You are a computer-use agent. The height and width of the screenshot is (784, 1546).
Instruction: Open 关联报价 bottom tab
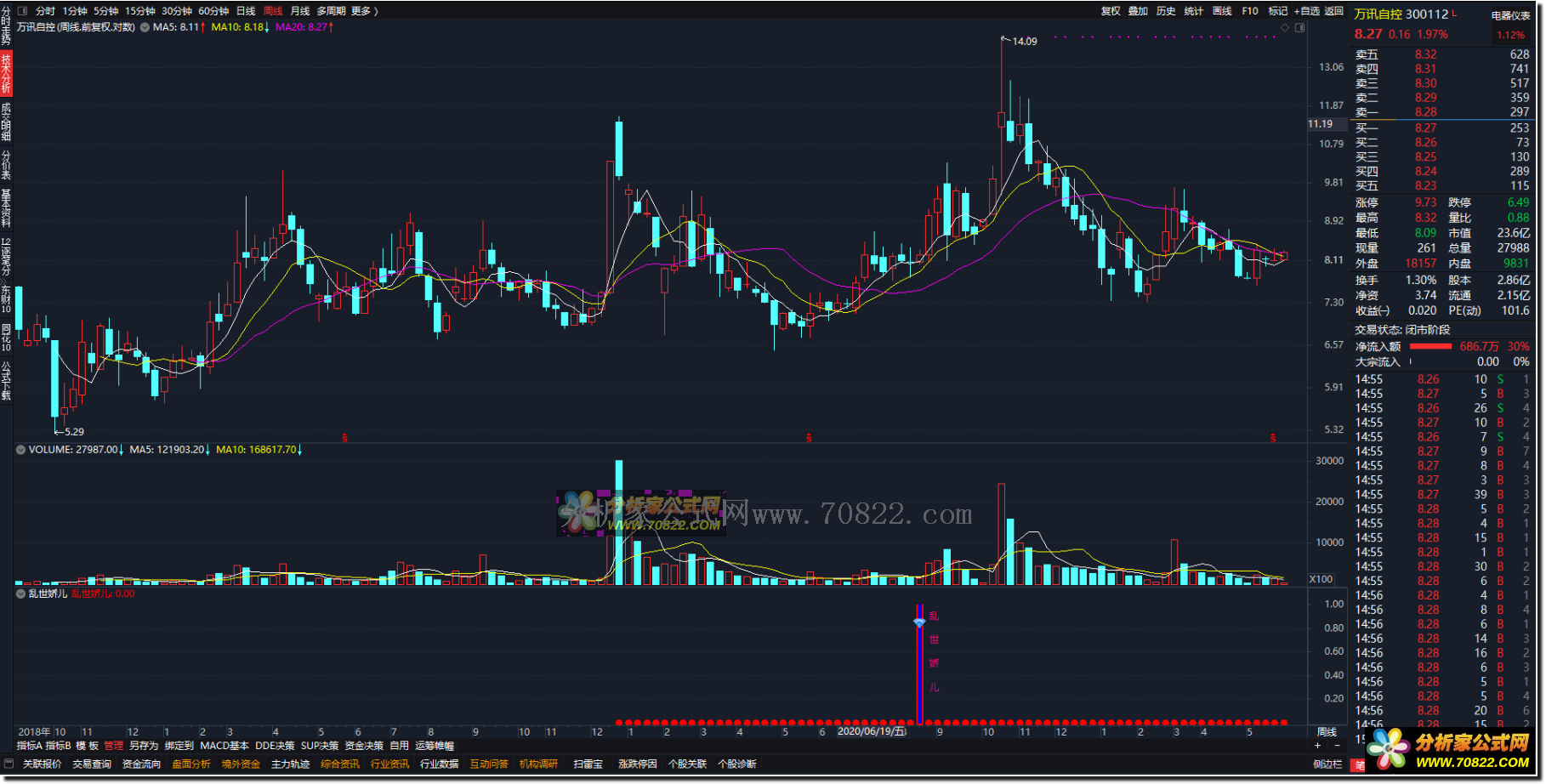pyautogui.click(x=43, y=764)
